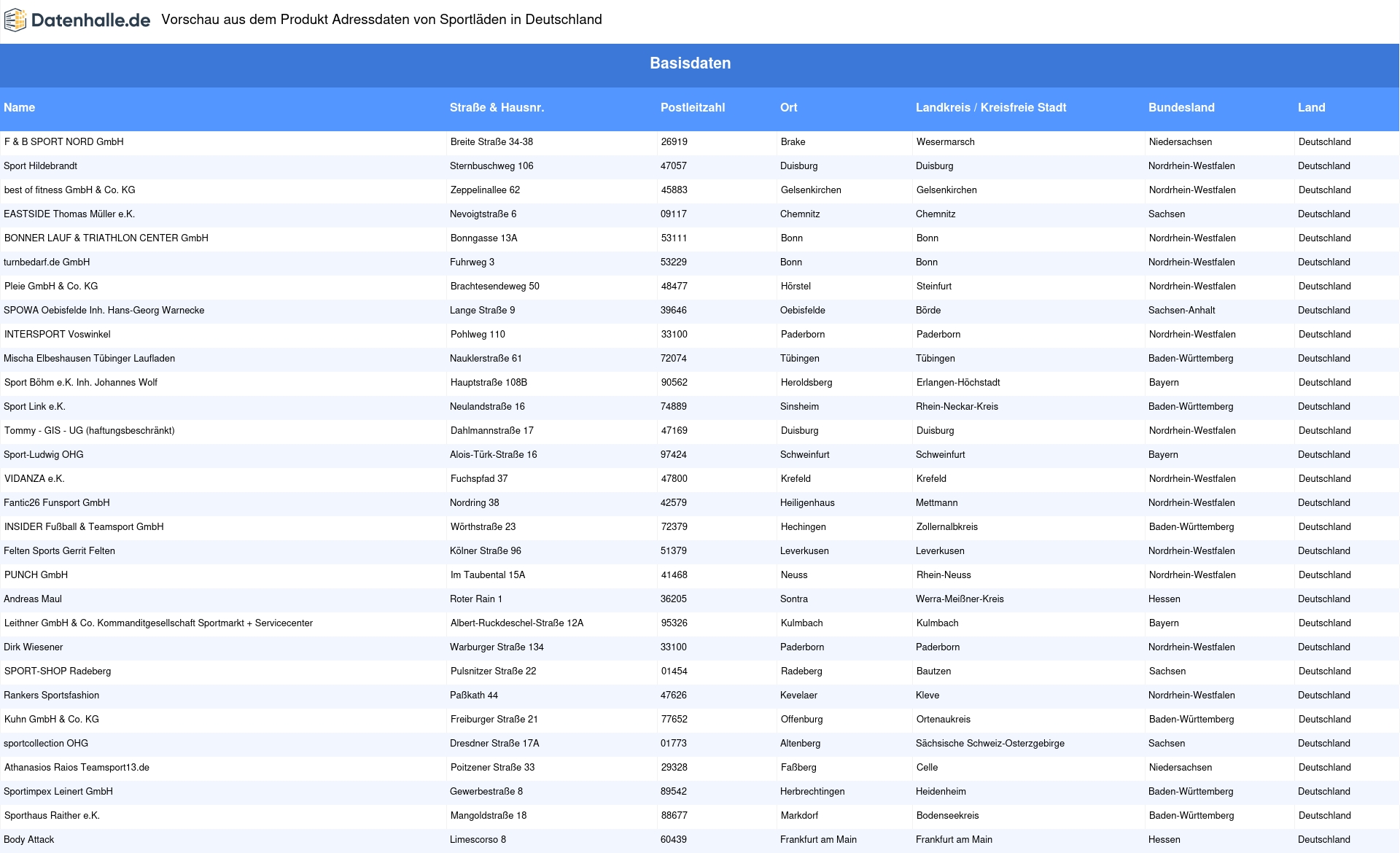Click the address Breite Straße 34-38
This screenshot has width=1400, height=853.
click(491, 141)
